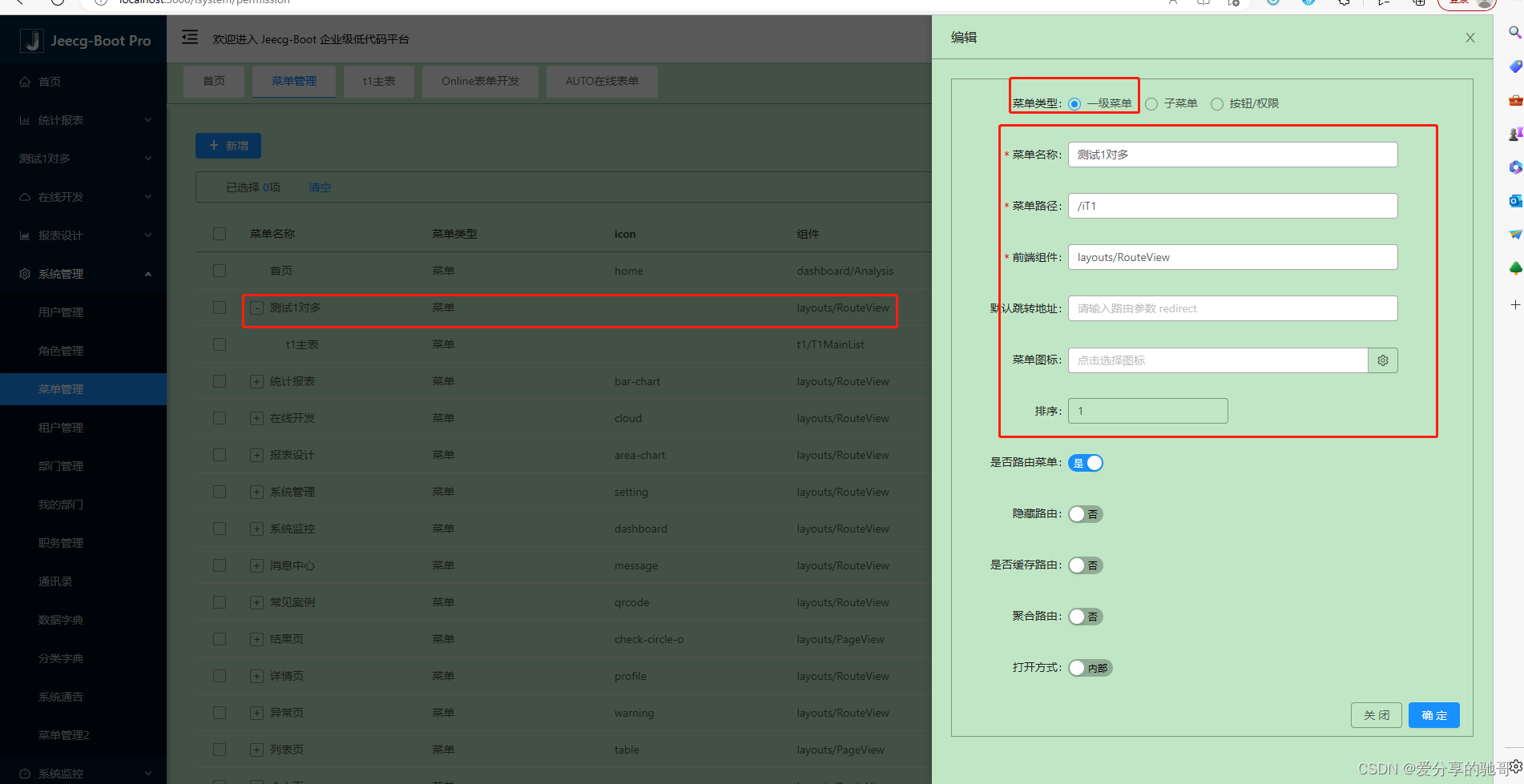Click the 菜单名称 input field

pyautogui.click(x=1233, y=155)
